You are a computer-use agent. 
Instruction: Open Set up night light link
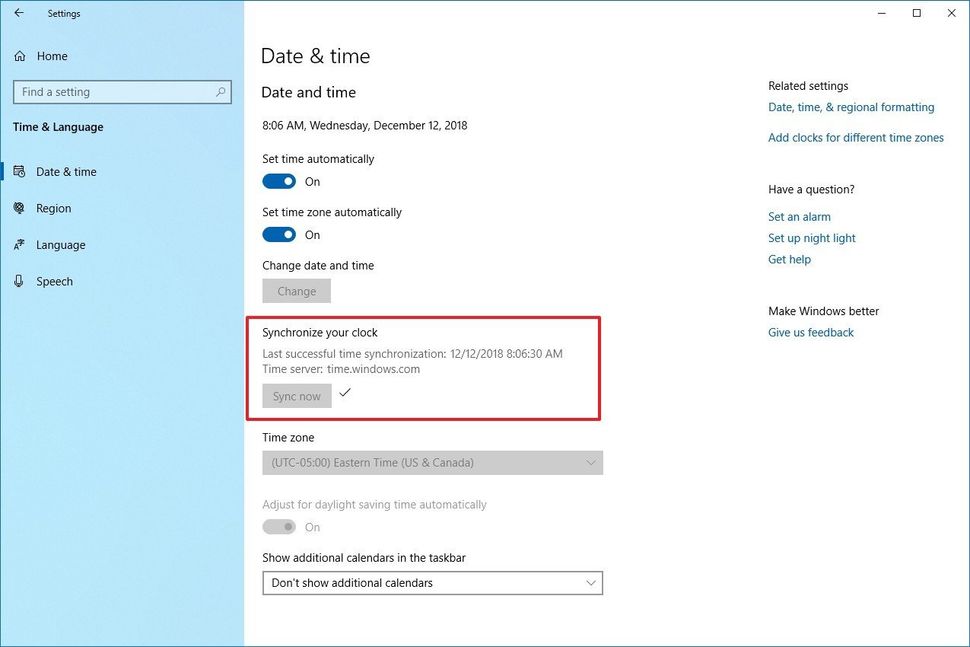click(x=811, y=238)
